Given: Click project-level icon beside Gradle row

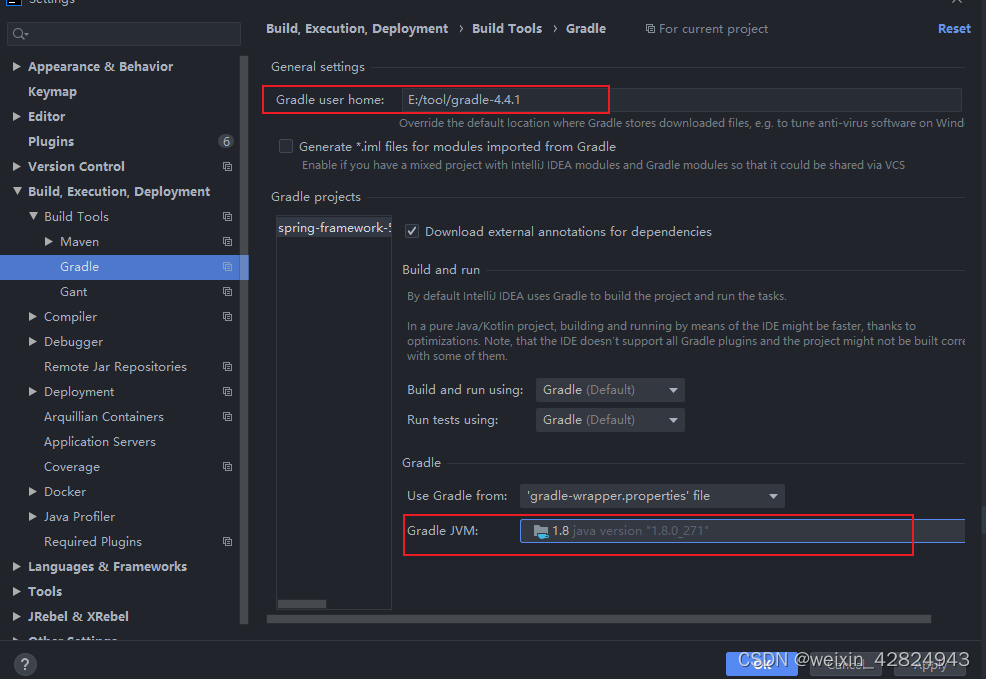Looking at the screenshot, I should coord(228,267).
